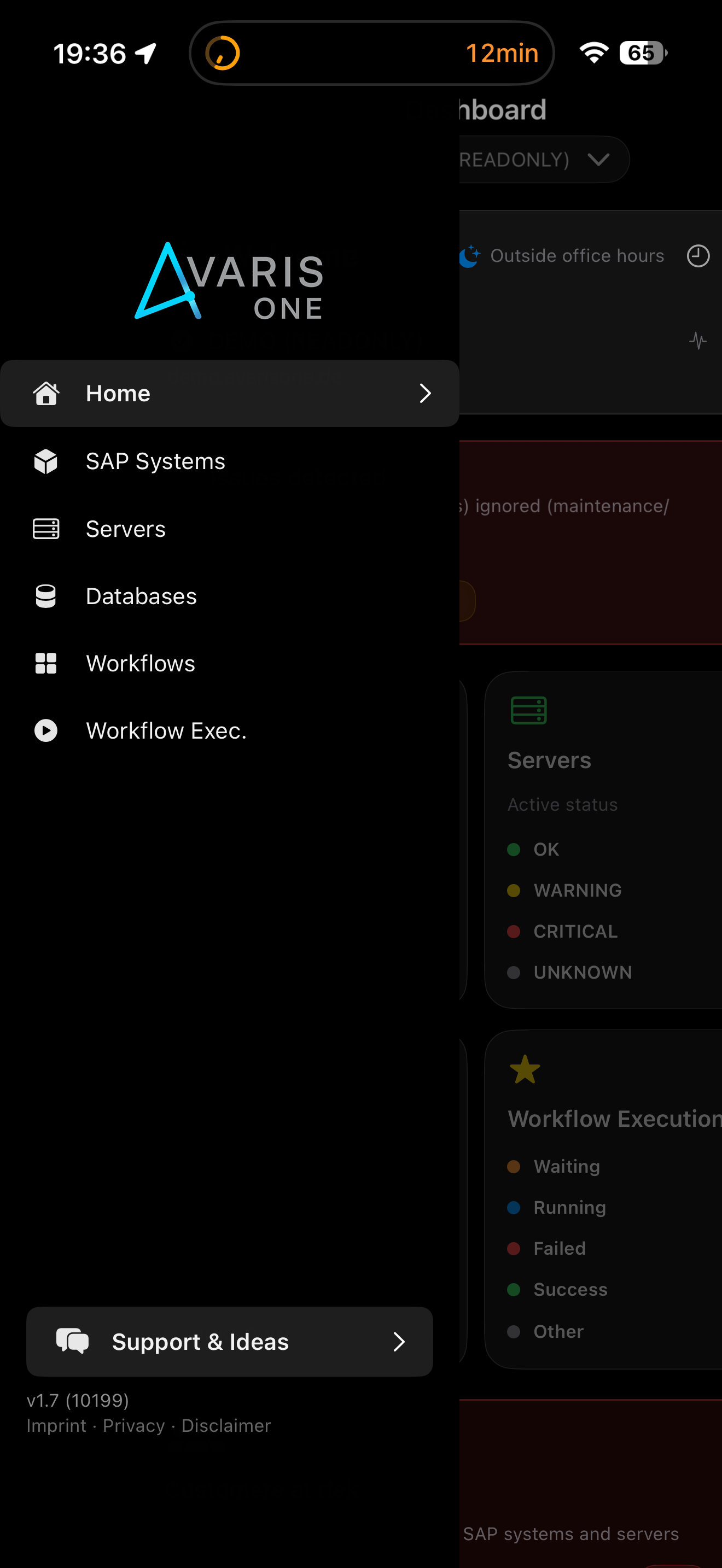Click the green server icon on the Servers card
This screenshot has height=1568, width=722.
tap(528, 710)
